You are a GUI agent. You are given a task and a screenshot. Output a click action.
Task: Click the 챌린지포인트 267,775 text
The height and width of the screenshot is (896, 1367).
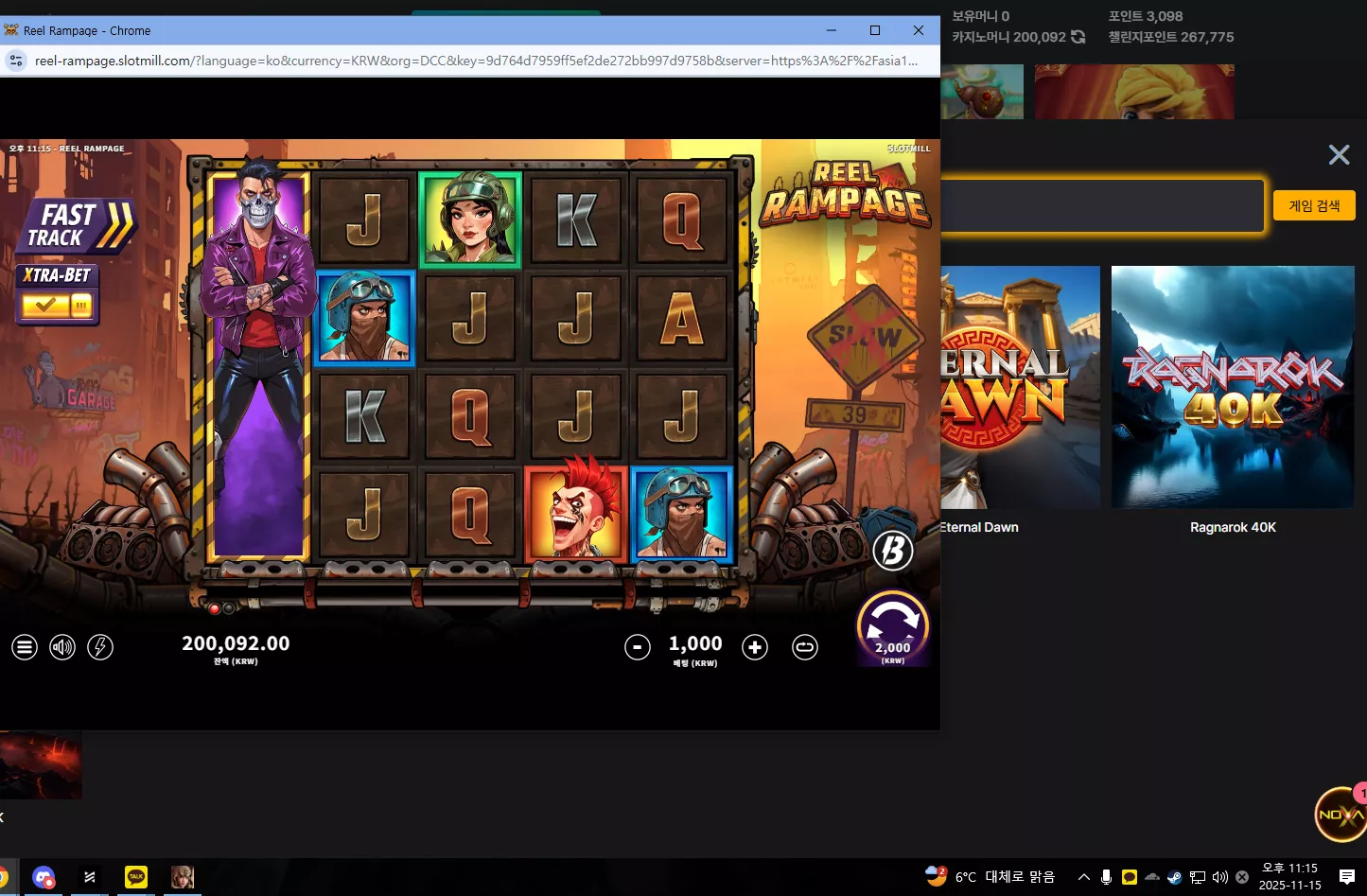(x=1171, y=37)
